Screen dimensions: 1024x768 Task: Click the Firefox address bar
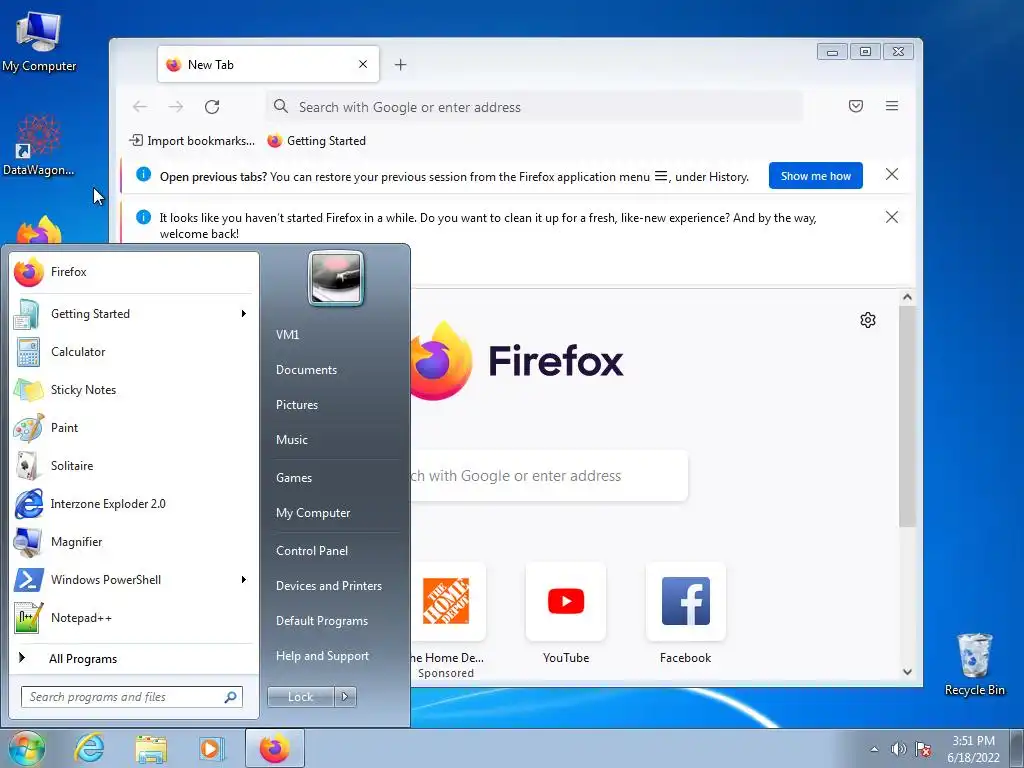[534, 107]
